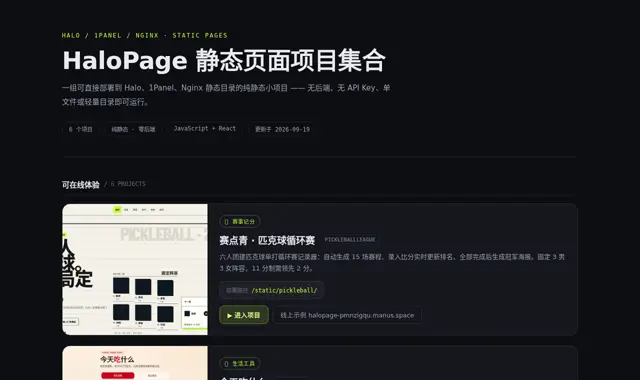Click the '纯静态 · 零后端' info chip
The height and width of the screenshot is (380, 640).
[x=133, y=129]
